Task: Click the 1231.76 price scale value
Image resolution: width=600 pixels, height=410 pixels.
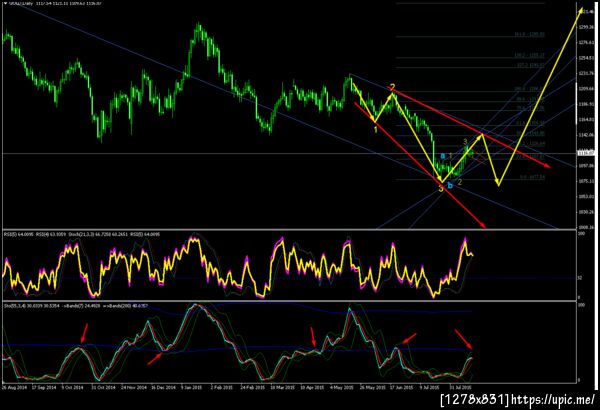Action: [586, 73]
